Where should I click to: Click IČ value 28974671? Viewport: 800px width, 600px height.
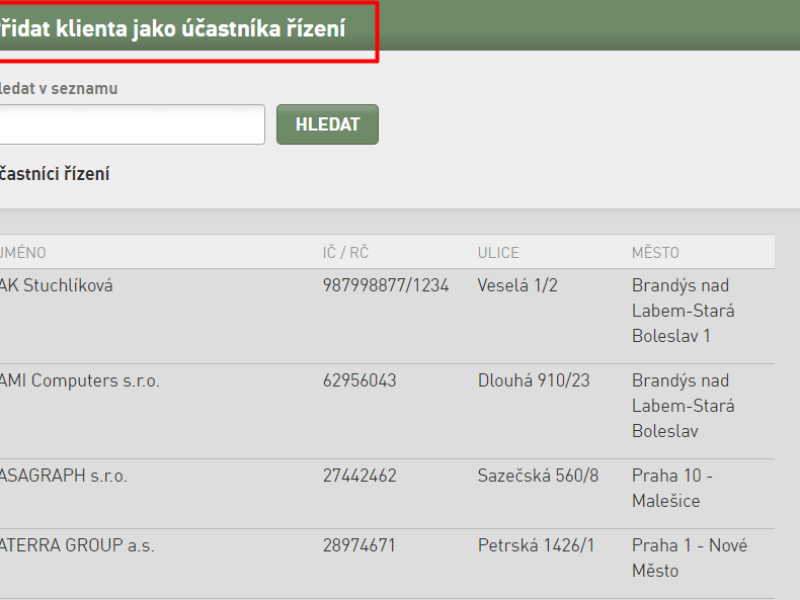(x=359, y=545)
